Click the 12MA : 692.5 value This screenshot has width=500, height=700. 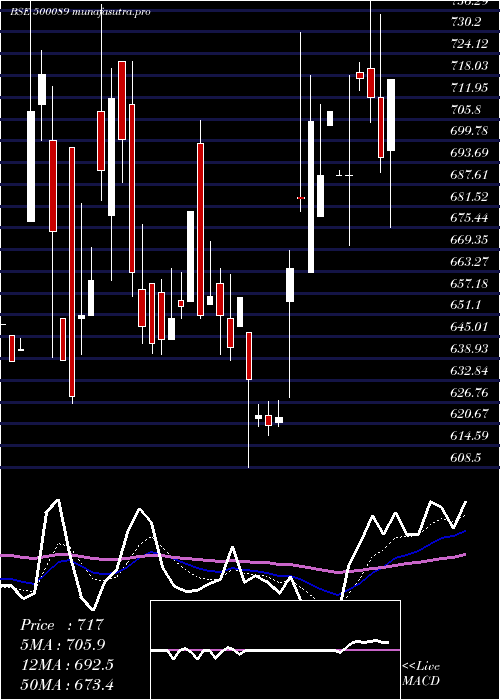67,665
